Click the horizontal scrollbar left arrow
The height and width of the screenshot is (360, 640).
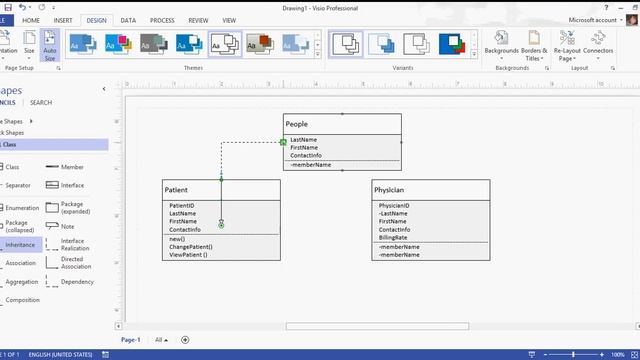(x=118, y=326)
